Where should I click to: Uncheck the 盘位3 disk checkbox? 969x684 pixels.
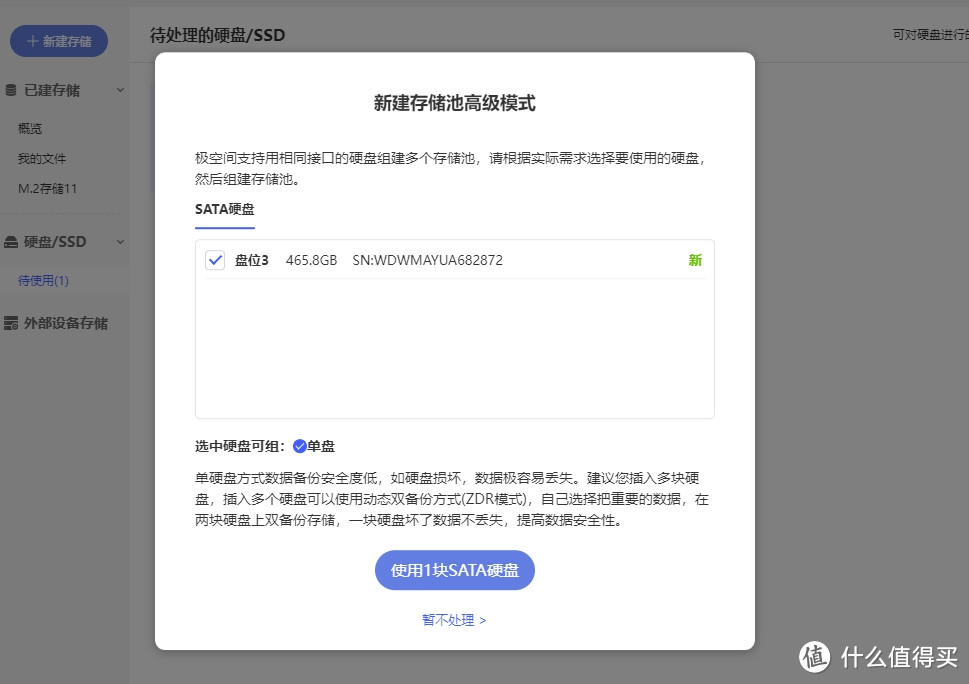click(x=214, y=260)
